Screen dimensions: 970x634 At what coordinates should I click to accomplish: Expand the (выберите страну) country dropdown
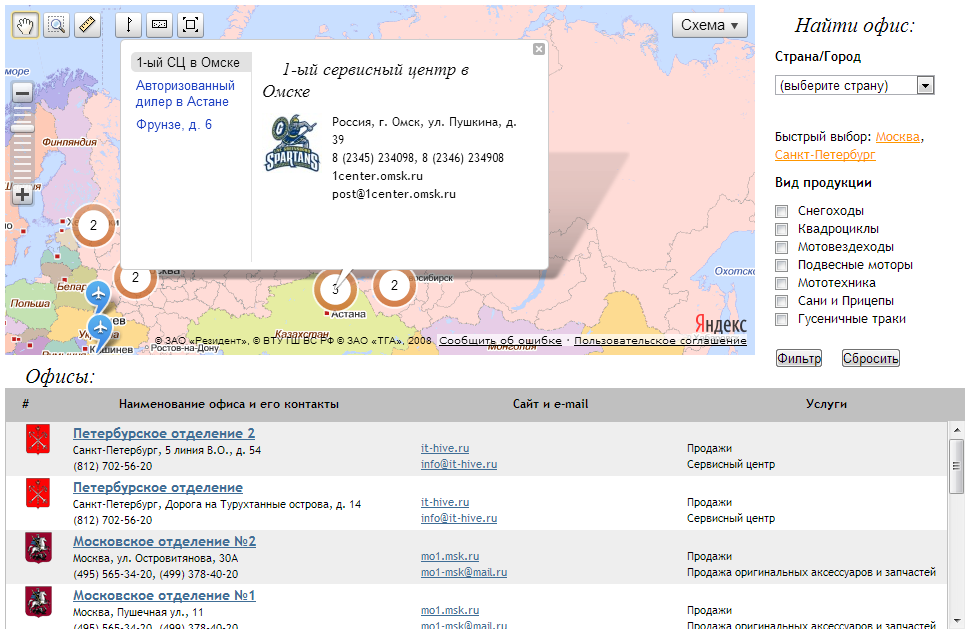(x=854, y=85)
